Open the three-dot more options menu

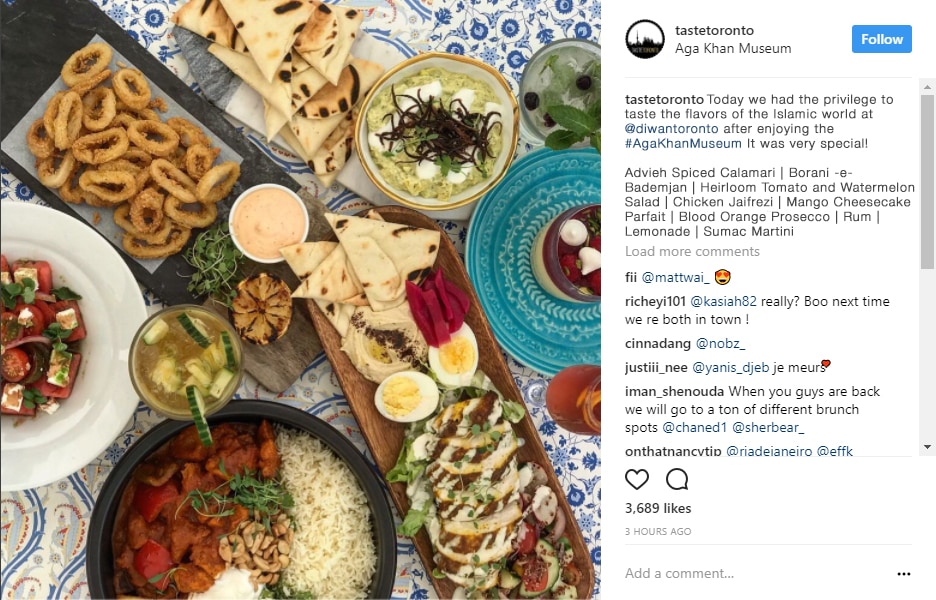click(x=904, y=574)
